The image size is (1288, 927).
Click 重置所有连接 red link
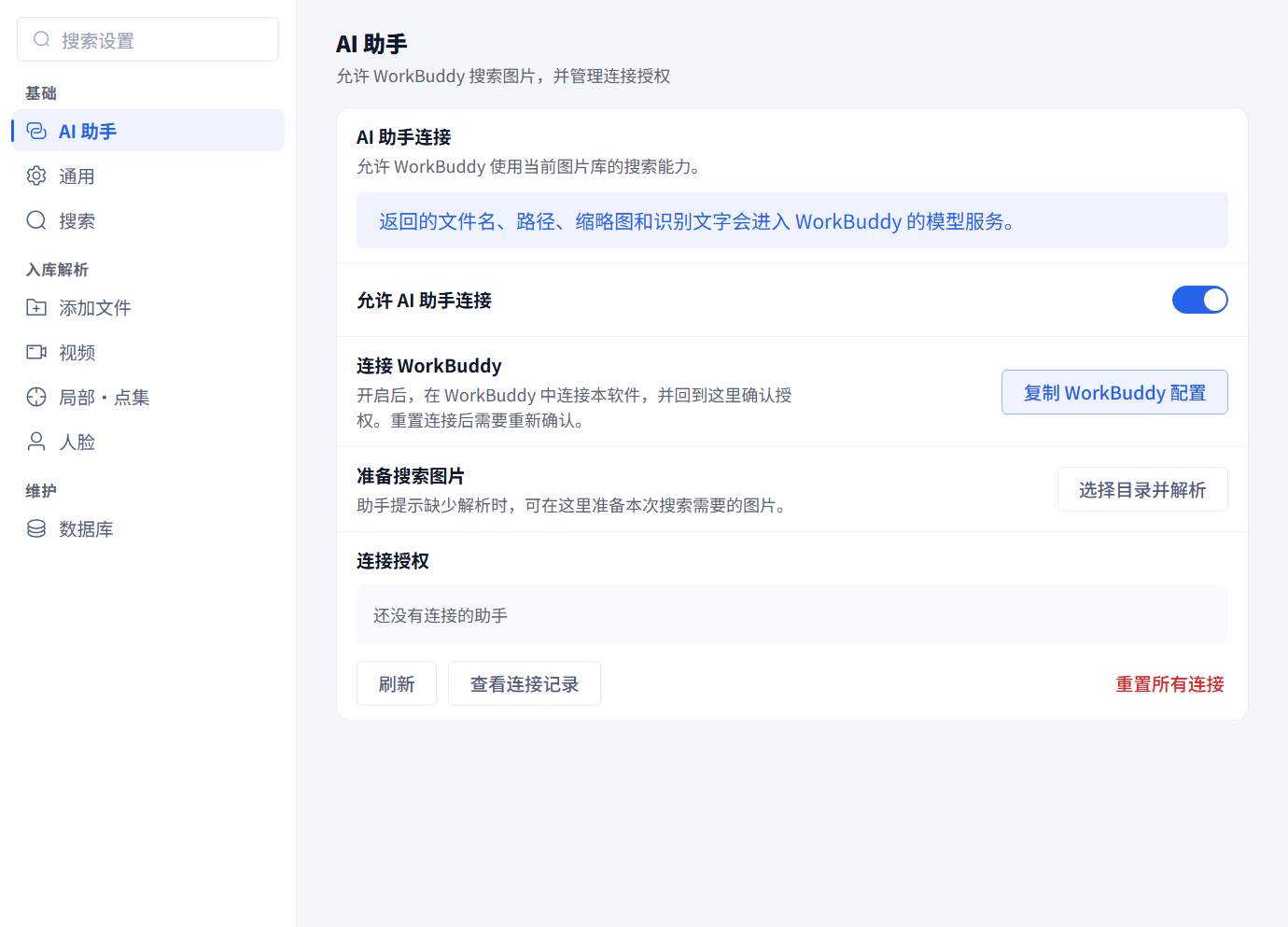1169,683
